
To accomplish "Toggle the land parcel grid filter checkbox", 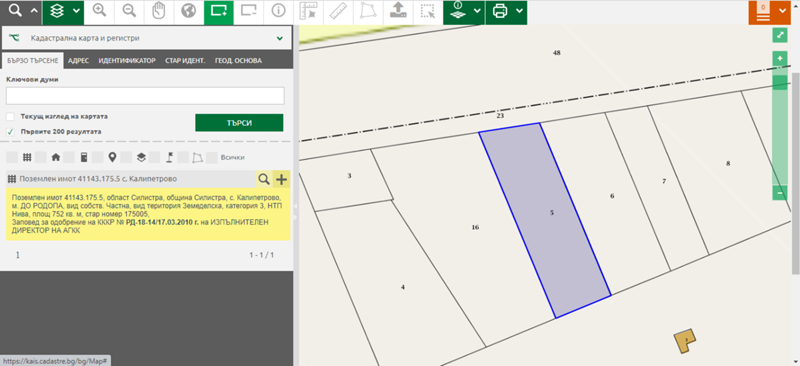I will click(x=12, y=157).
